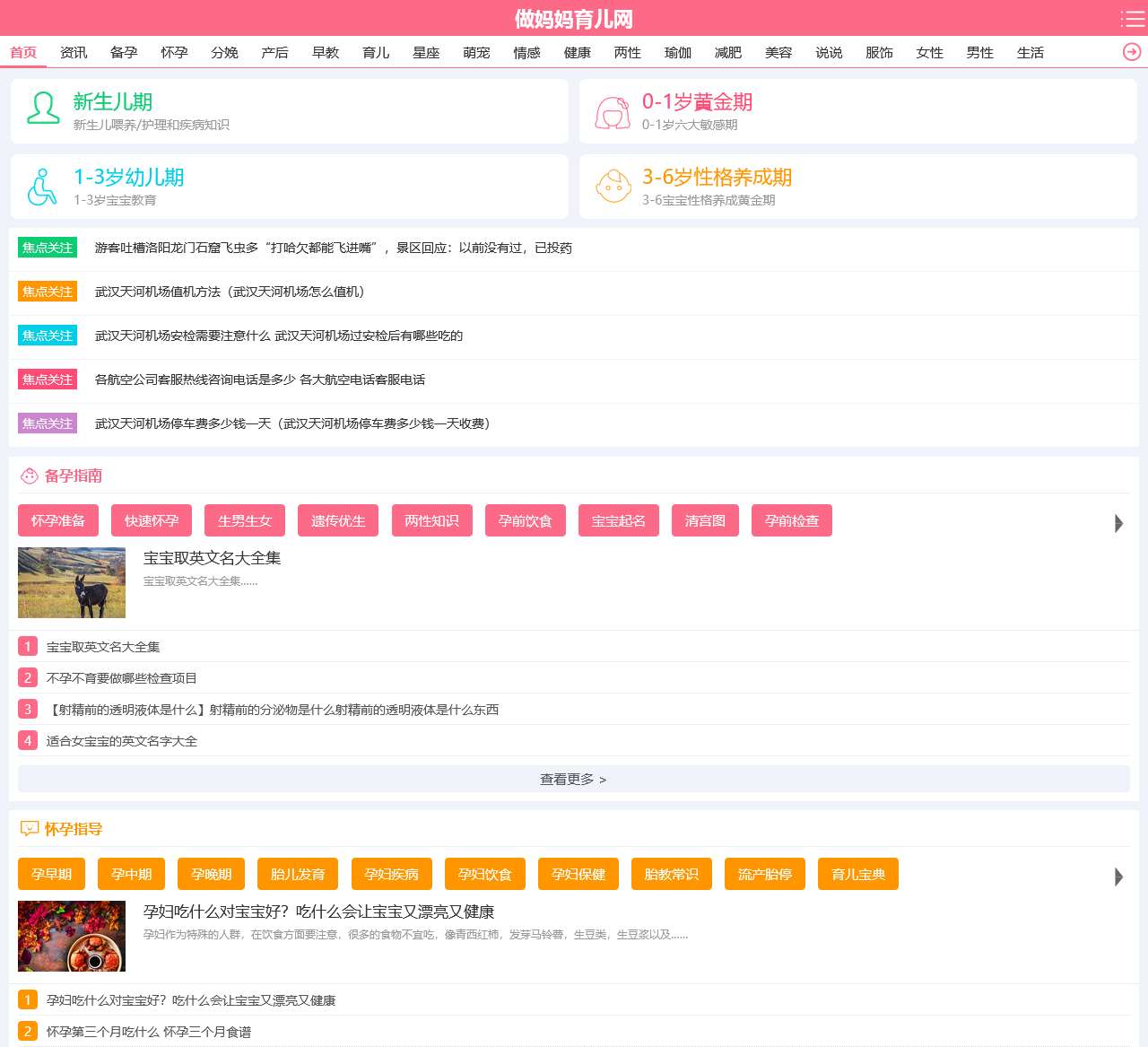This screenshot has width=1148, height=1047.
Task: Open the 备孕 navigation tab
Action: pos(124,53)
